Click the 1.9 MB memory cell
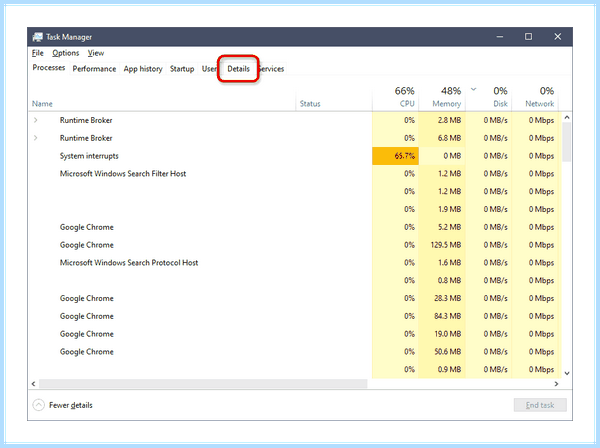 [x=442, y=209]
